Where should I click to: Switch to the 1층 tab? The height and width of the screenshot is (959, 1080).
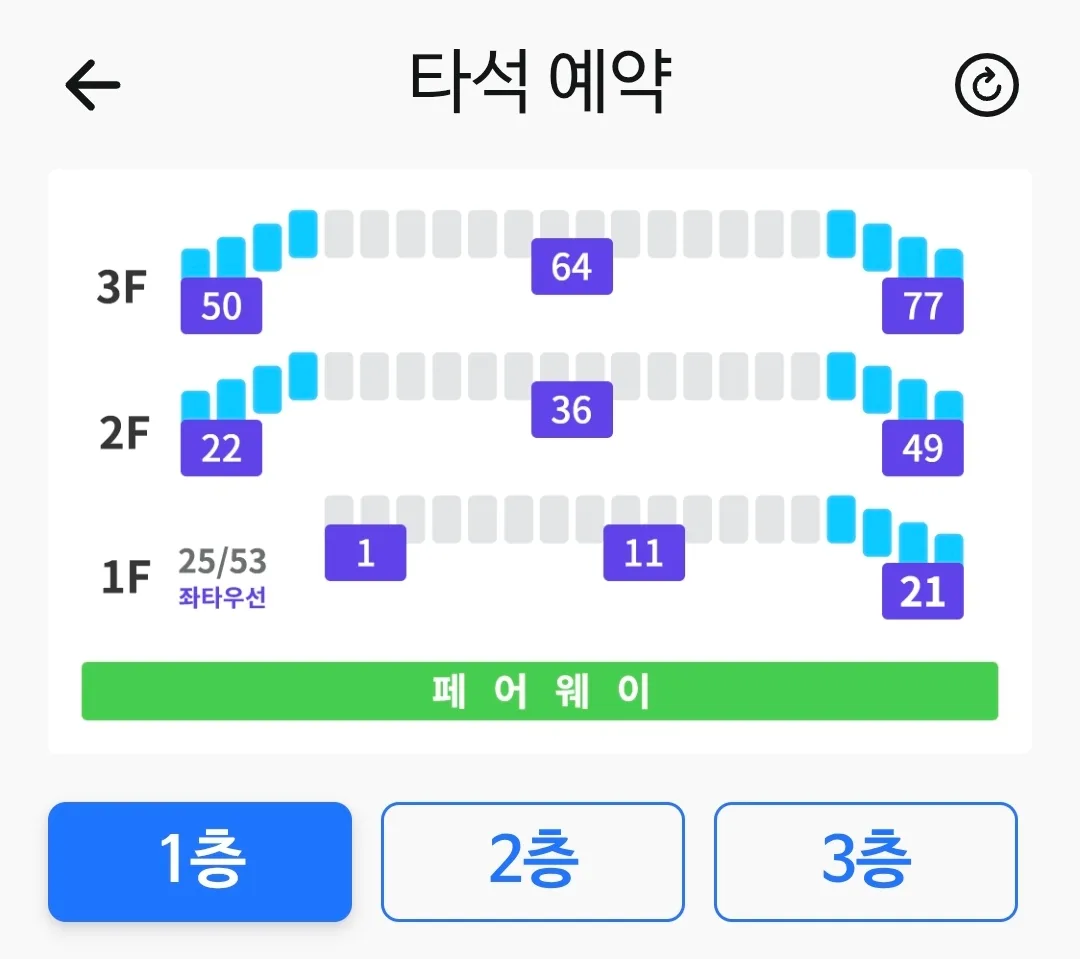click(200, 861)
